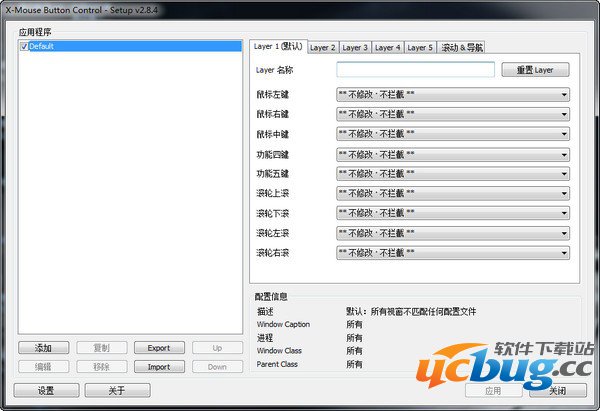This screenshot has width=600, height=411.
Task: Click the 描述 description value text
Action: (411, 312)
